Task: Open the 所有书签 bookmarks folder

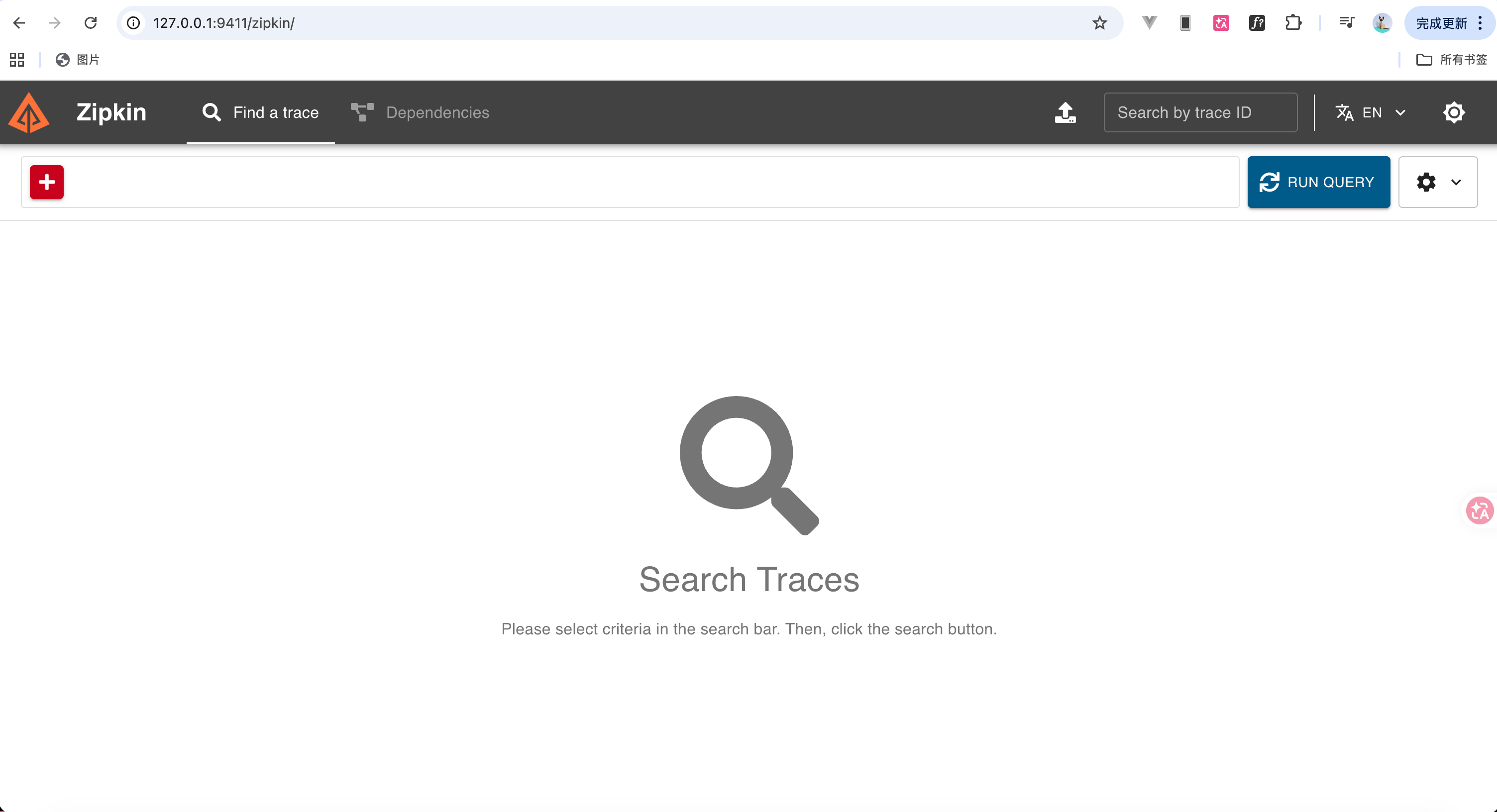Action: click(x=1451, y=60)
